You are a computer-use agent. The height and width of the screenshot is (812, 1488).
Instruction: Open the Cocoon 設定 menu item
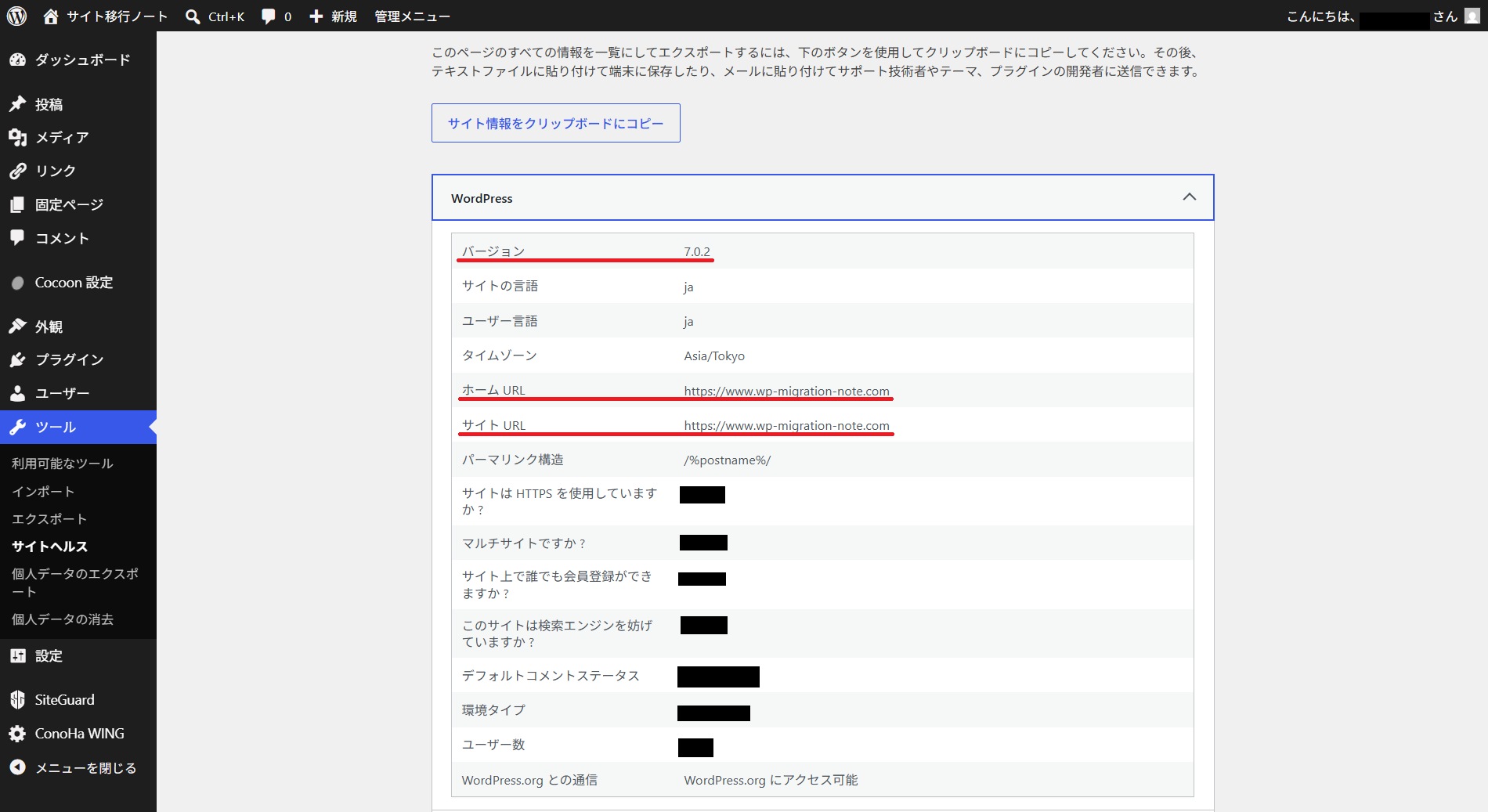tap(78, 283)
